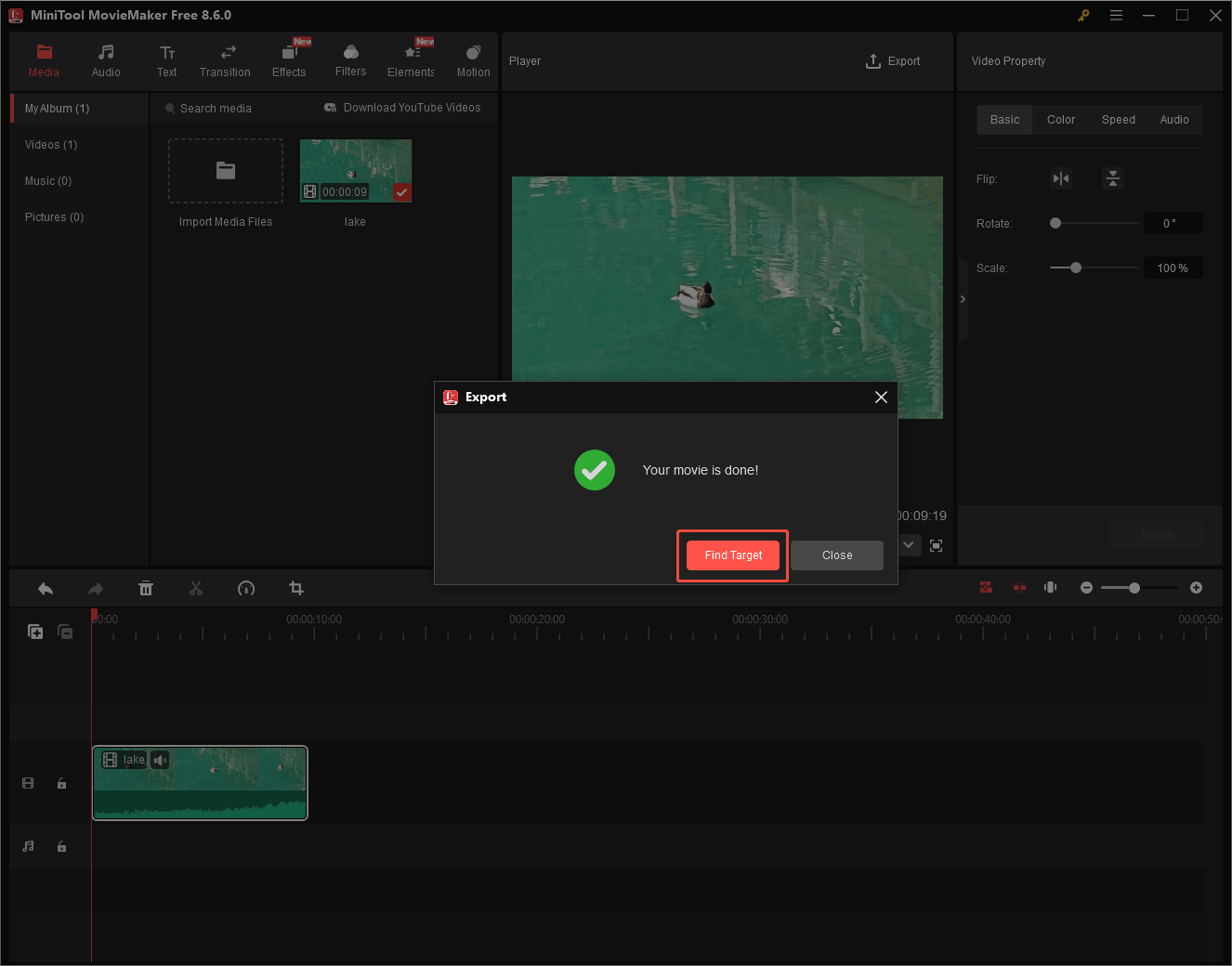Flip video vertically
This screenshot has width=1232, height=966.
click(1113, 178)
